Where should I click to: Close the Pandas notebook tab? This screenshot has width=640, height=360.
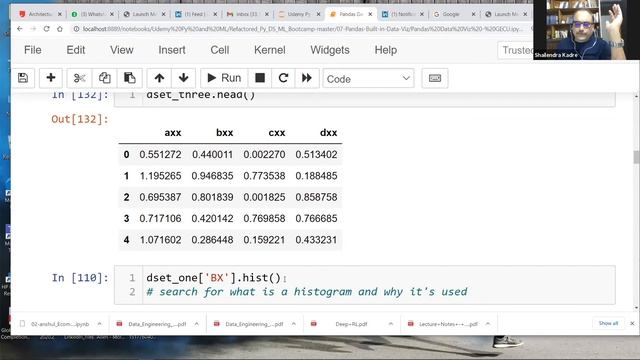(370, 14)
